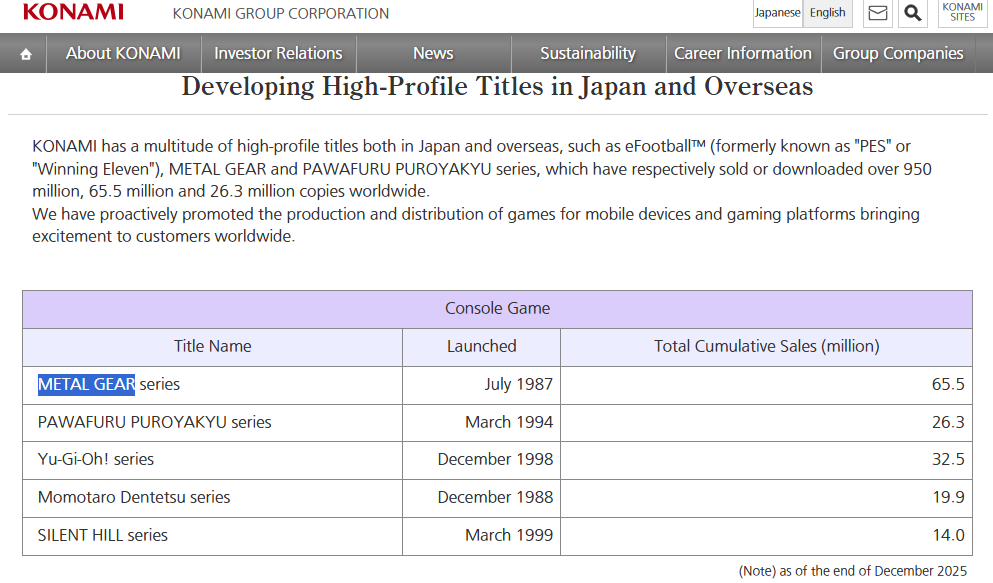This screenshot has height=583, width=993.
Task: Click PAWAFURU PUROYAKYU series row title
Action: point(154,422)
